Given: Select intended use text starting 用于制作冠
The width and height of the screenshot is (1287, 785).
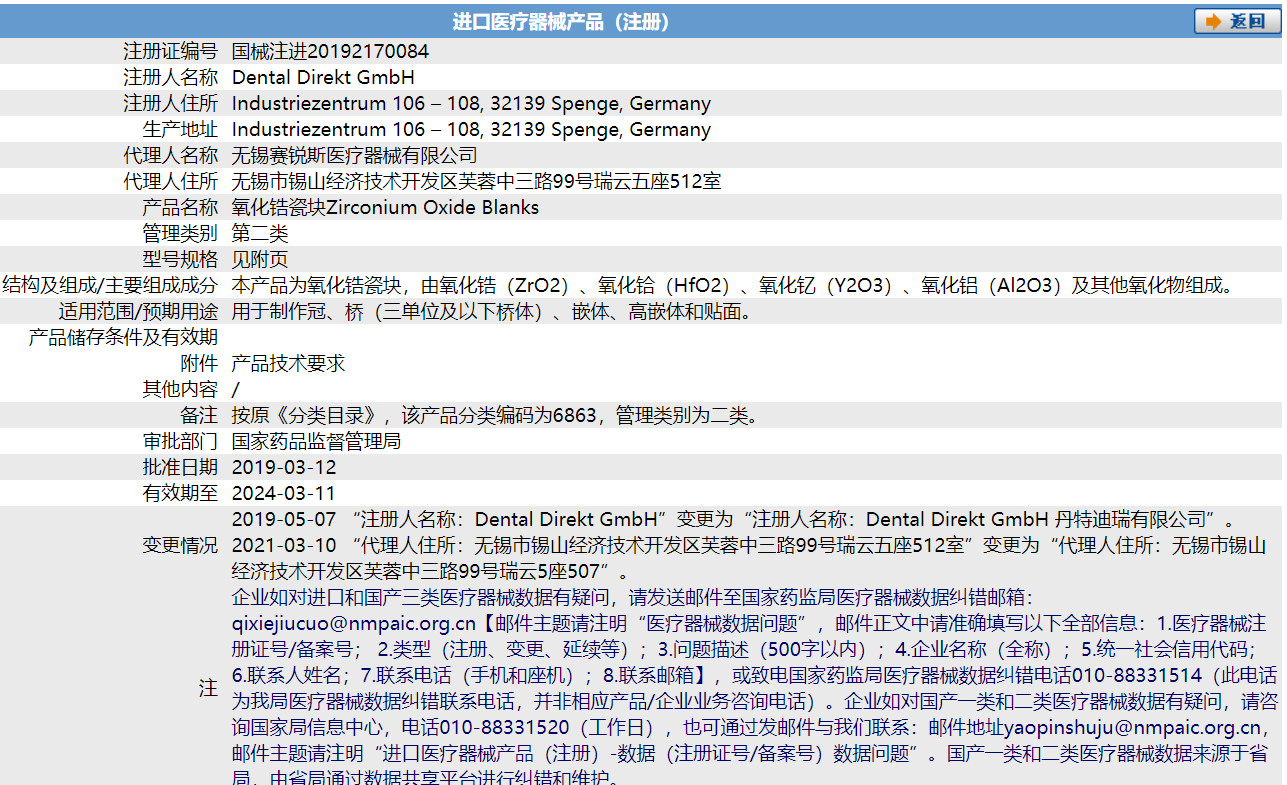Looking at the screenshot, I should click(x=491, y=311).
